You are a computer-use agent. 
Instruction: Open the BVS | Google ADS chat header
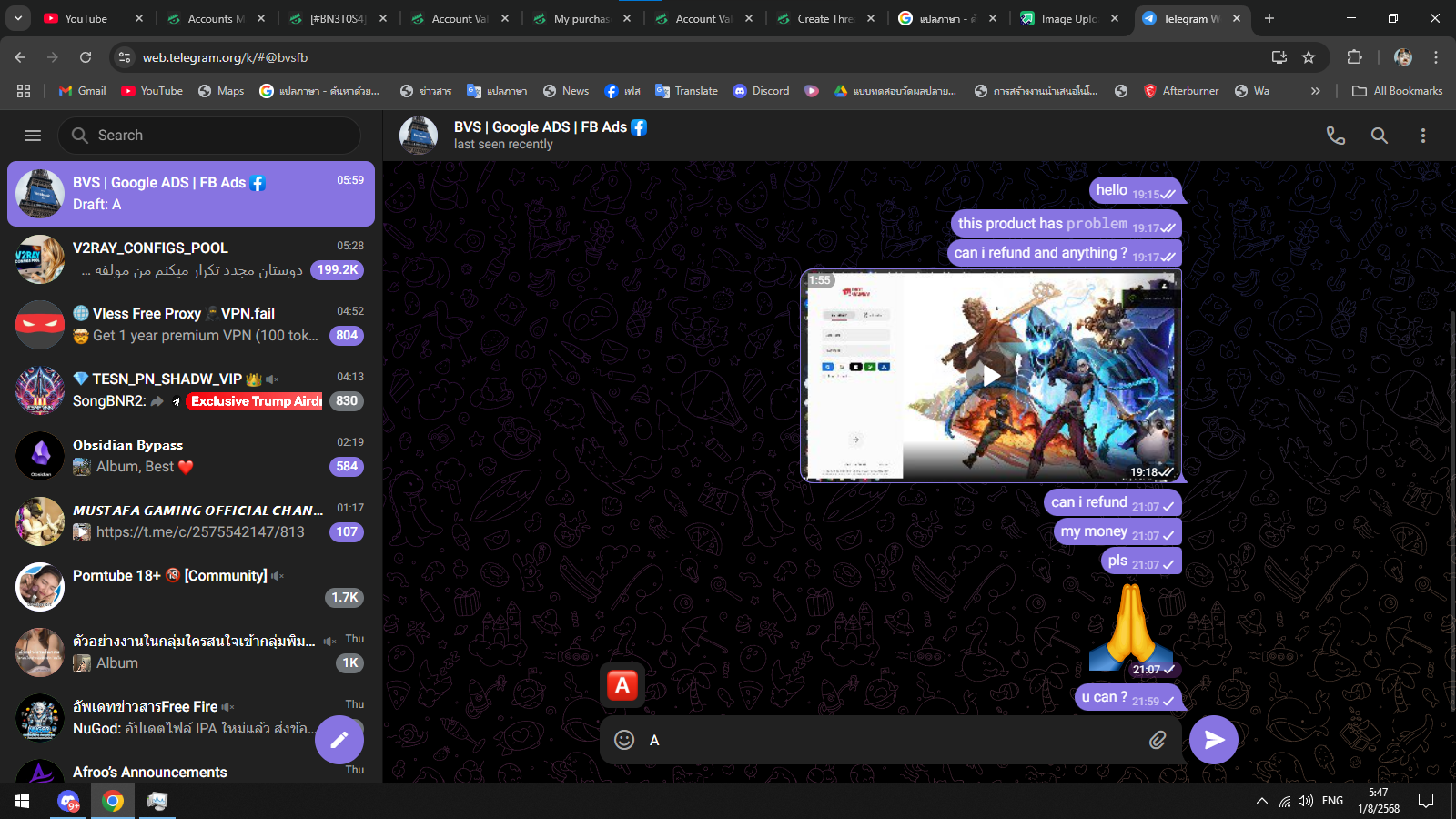coord(551,135)
